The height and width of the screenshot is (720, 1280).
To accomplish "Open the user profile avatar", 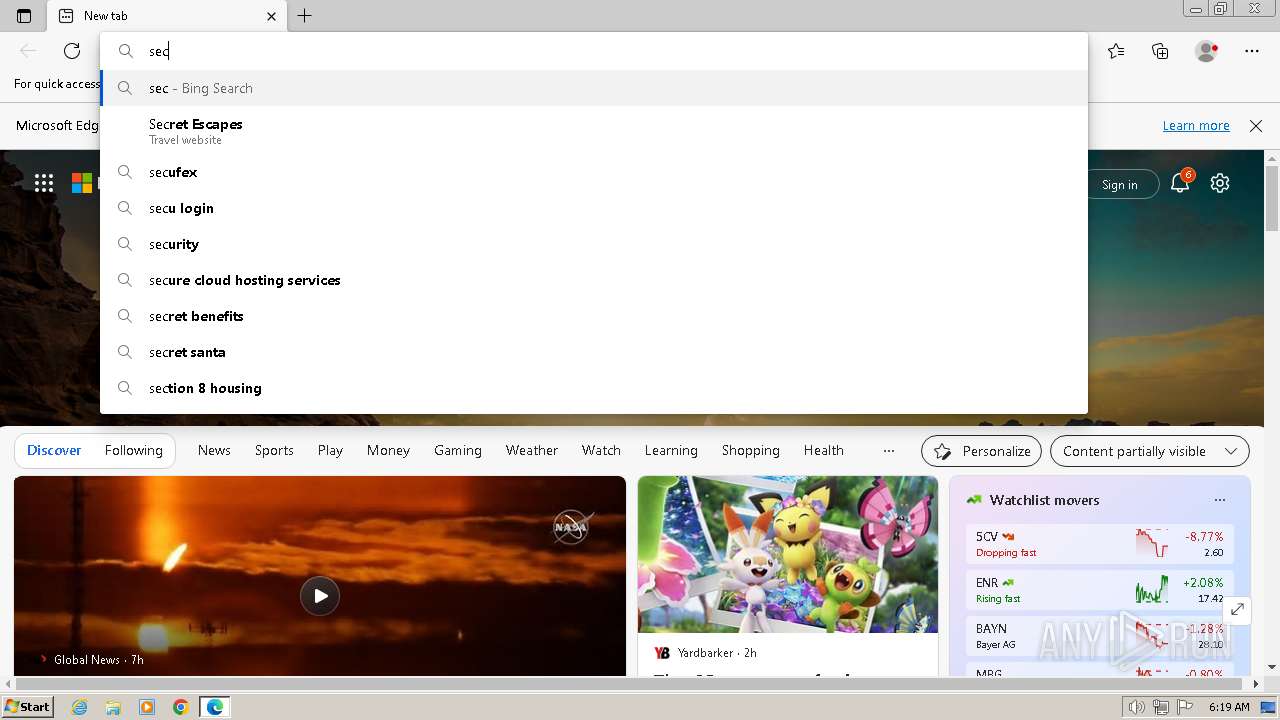I will [1207, 51].
